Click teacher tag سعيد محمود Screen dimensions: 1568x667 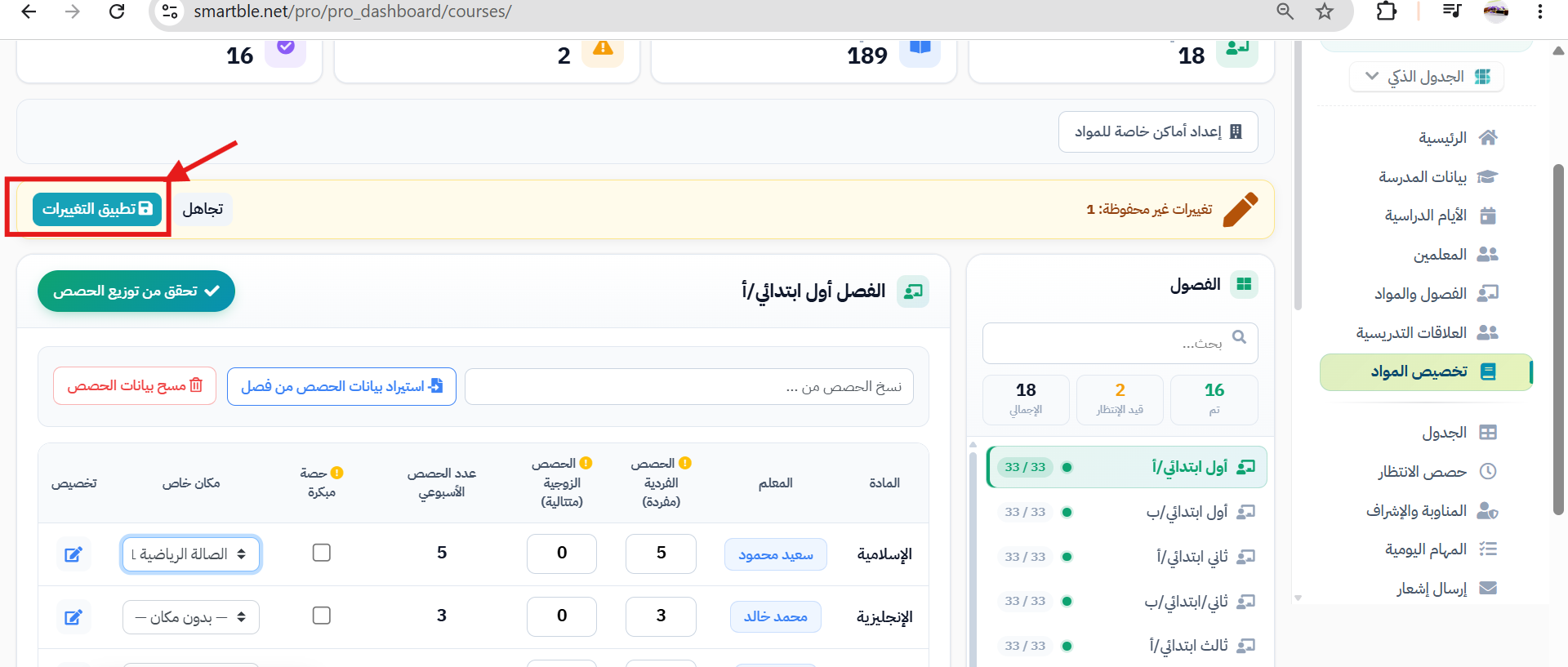(x=776, y=555)
